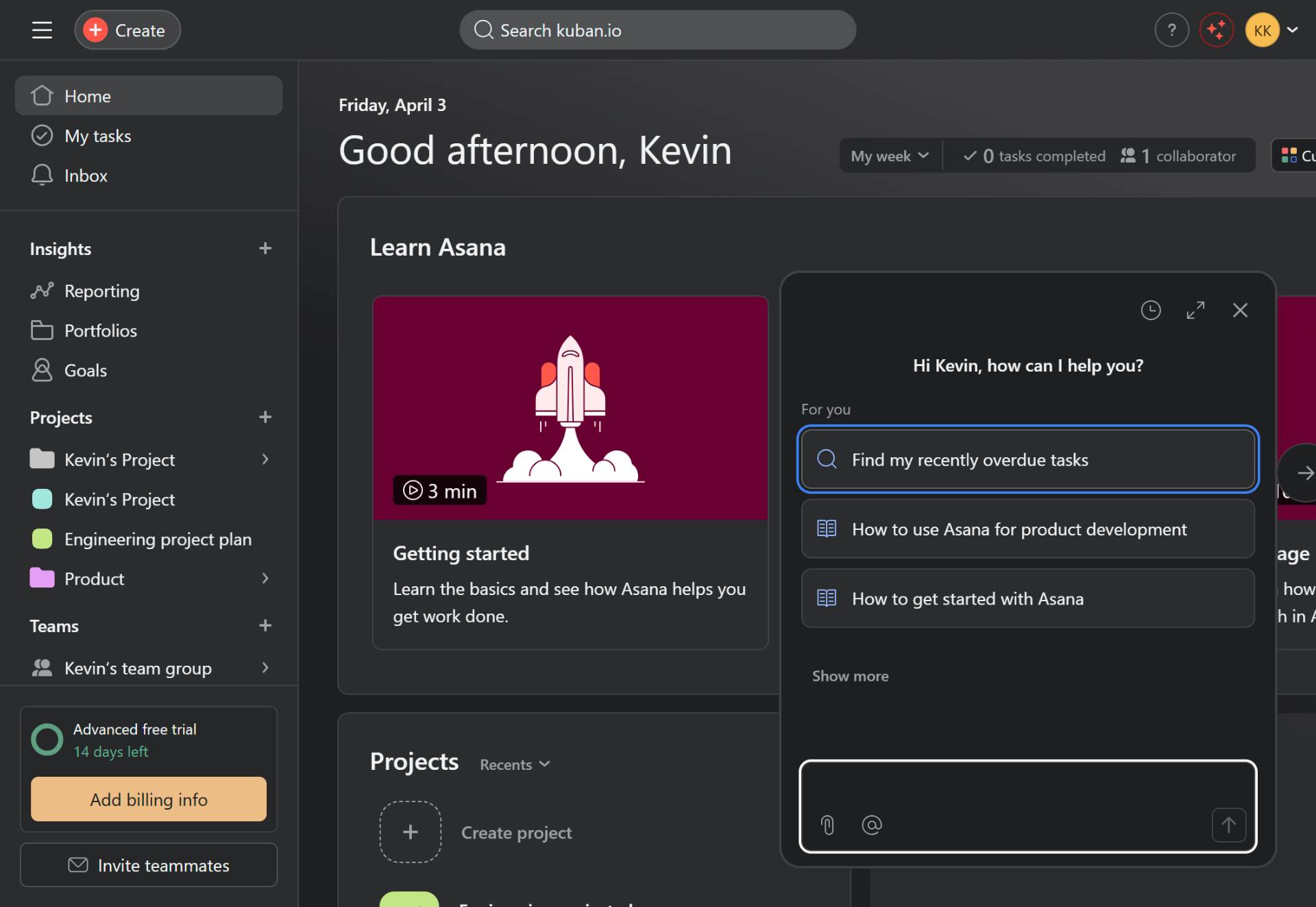Click the 3 min play badge
The width and height of the screenshot is (1316, 907).
pos(440,491)
